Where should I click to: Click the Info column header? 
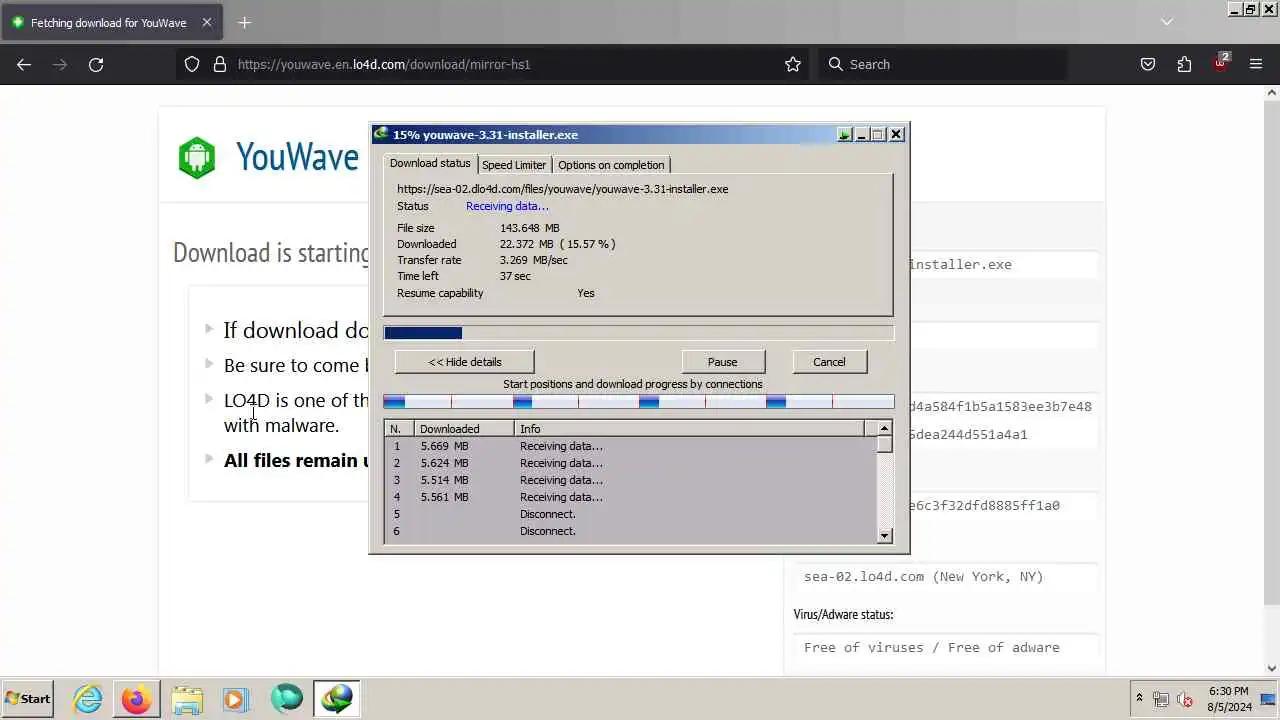click(x=690, y=429)
